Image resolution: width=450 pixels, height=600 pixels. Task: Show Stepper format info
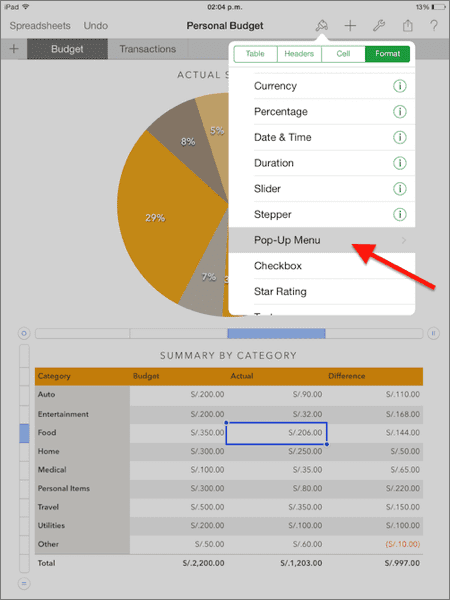coord(400,214)
